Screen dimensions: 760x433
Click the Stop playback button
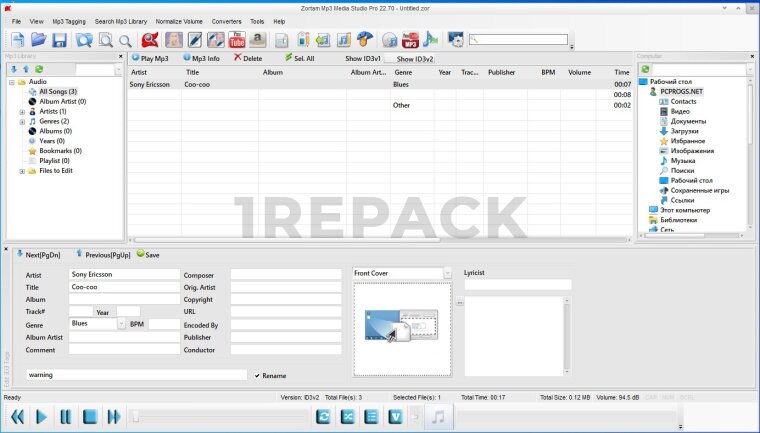89,416
